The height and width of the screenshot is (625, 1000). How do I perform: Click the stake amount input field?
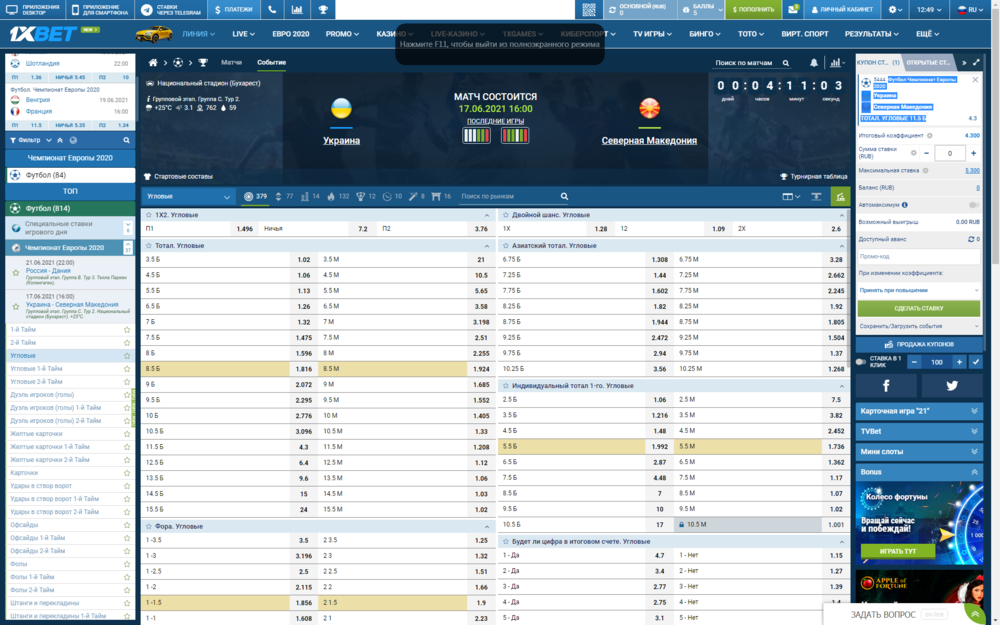[x=950, y=153]
